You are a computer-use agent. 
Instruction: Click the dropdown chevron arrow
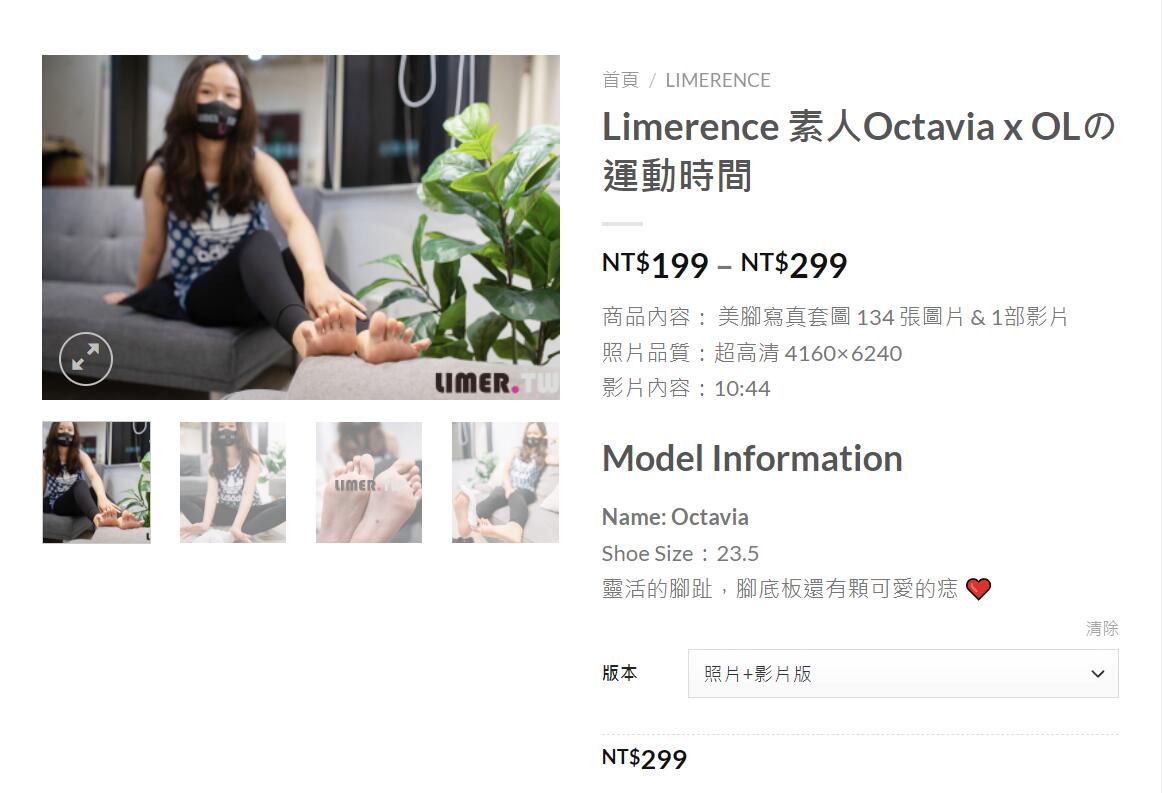tap(1098, 674)
